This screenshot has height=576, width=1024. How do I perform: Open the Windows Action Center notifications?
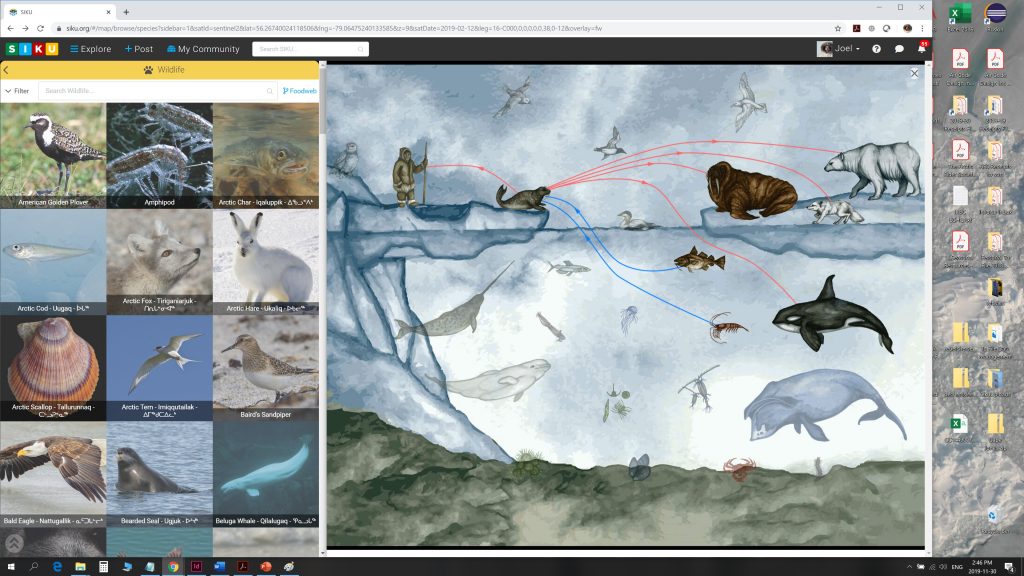(x=1010, y=566)
